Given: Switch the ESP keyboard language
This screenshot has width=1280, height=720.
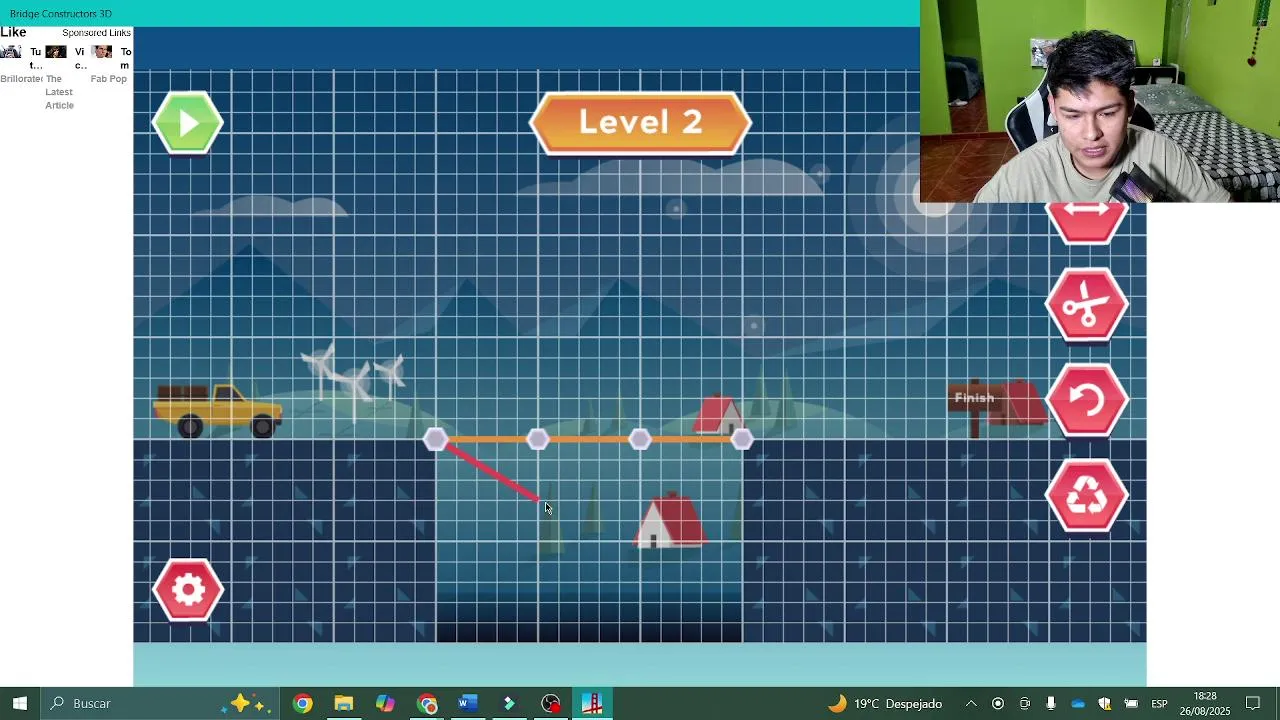Looking at the screenshot, I should [x=1159, y=704].
